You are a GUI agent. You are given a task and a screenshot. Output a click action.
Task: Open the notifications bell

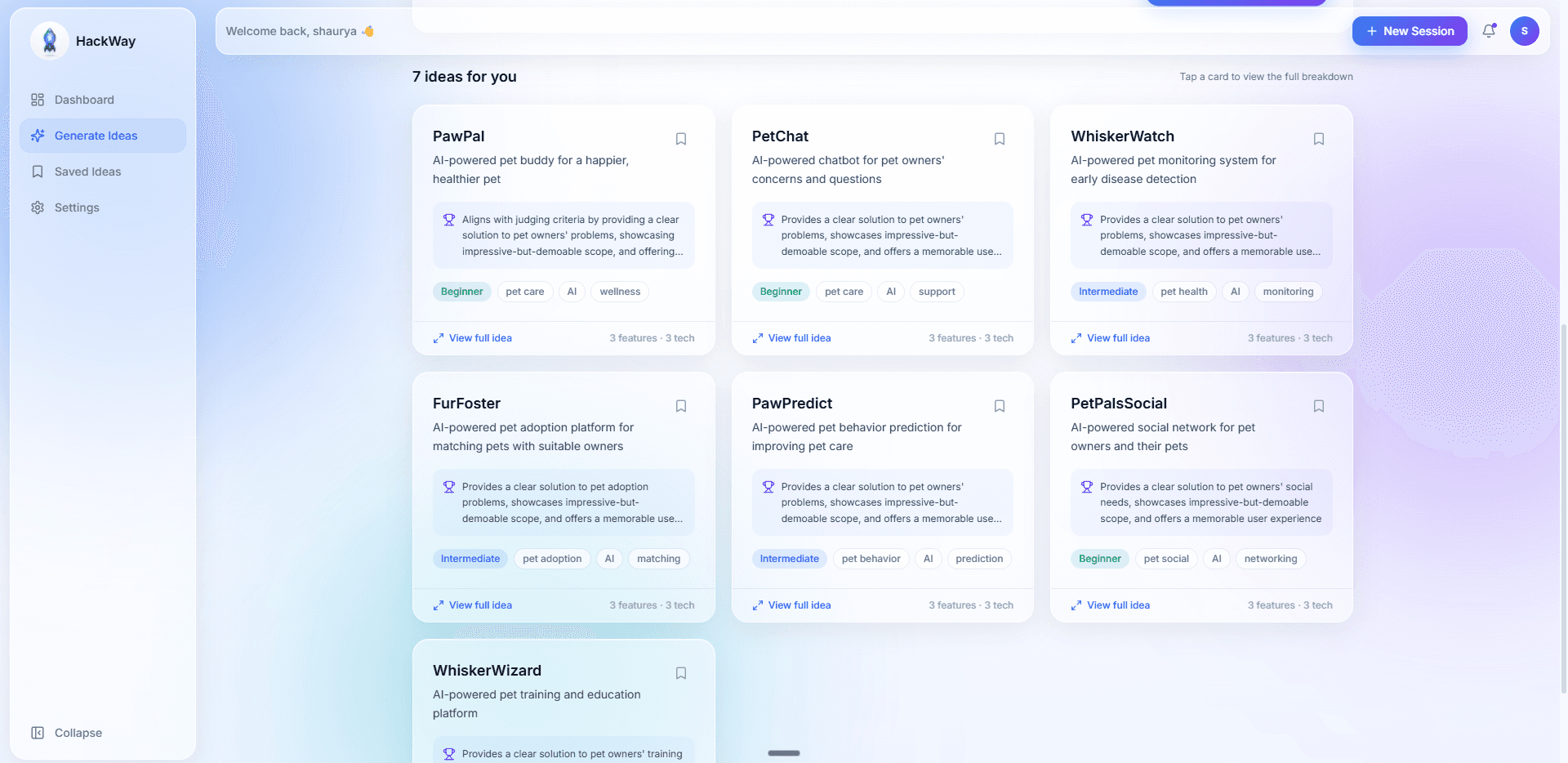pyautogui.click(x=1489, y=31)
